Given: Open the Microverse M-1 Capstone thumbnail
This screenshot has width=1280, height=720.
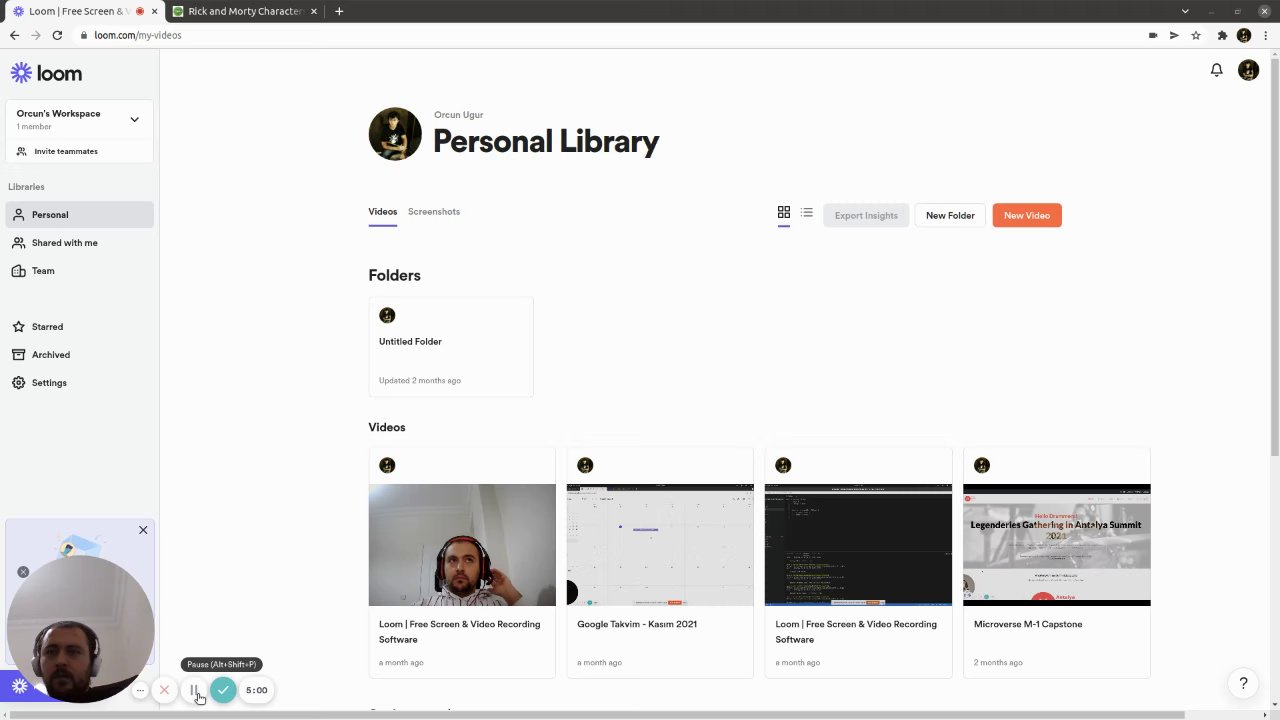Looking at the screenshot, I should (x=1056, y=545).
